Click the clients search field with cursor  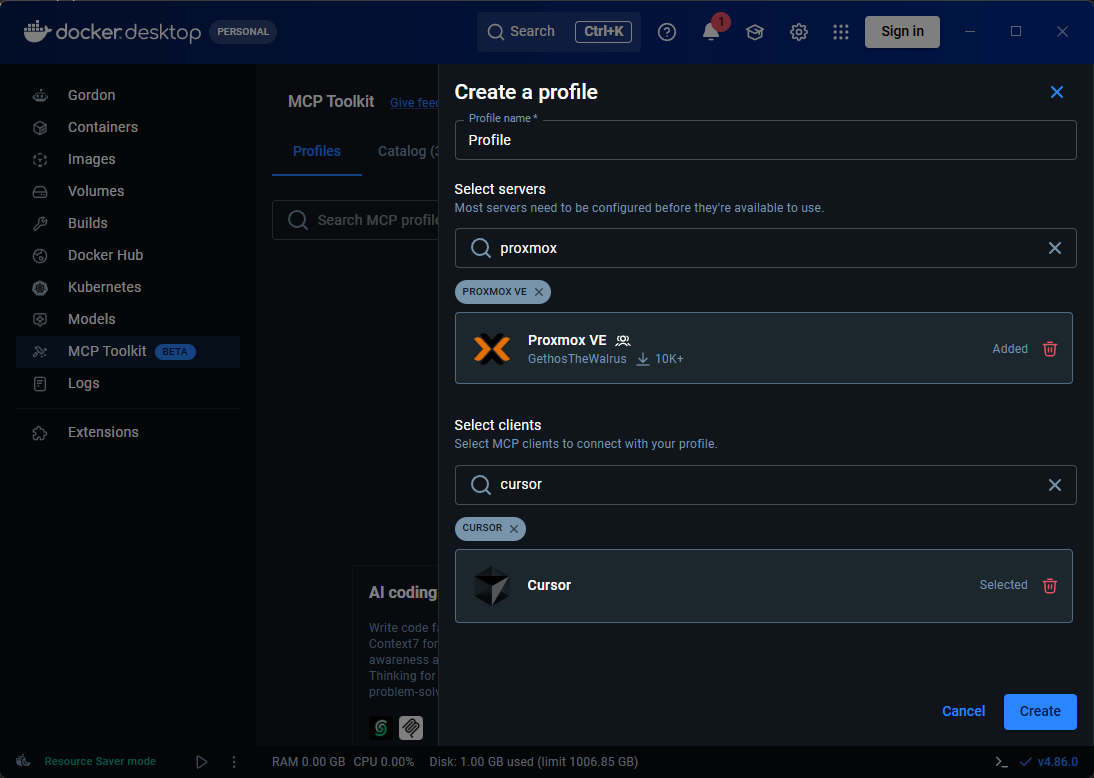765,485
